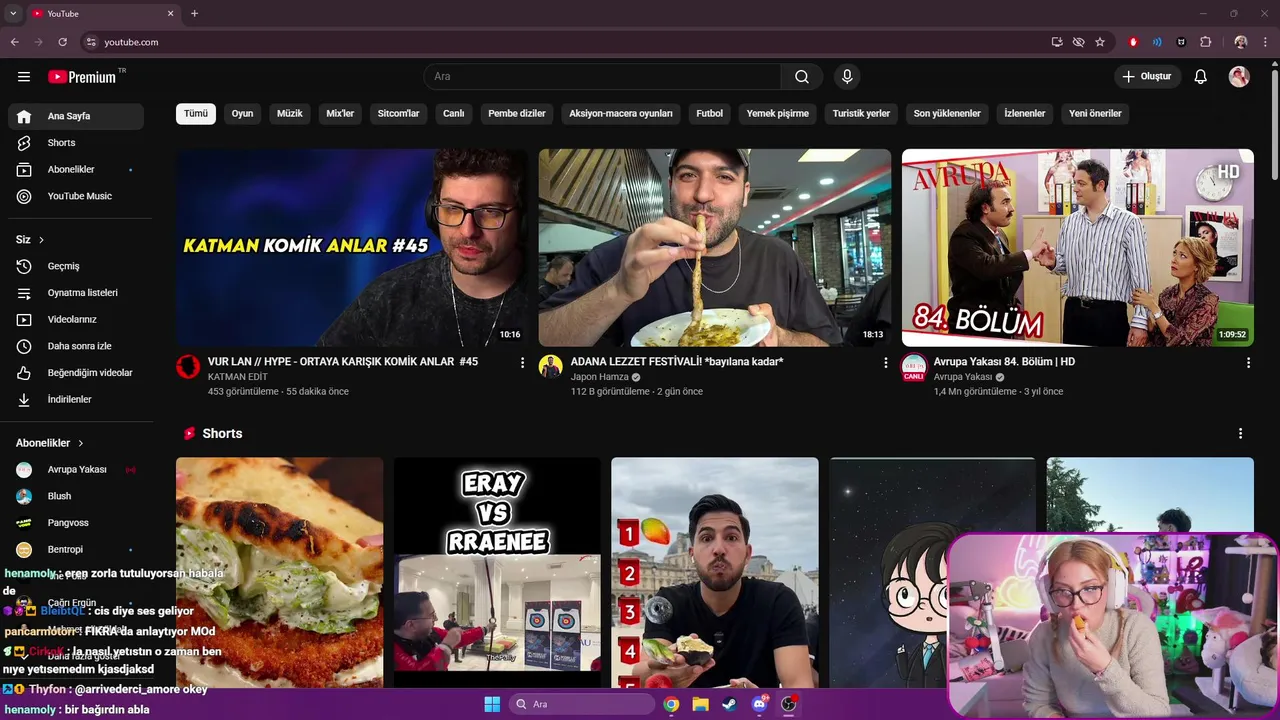Select the Son yüklenenler filter chip

tap(947, 114)
